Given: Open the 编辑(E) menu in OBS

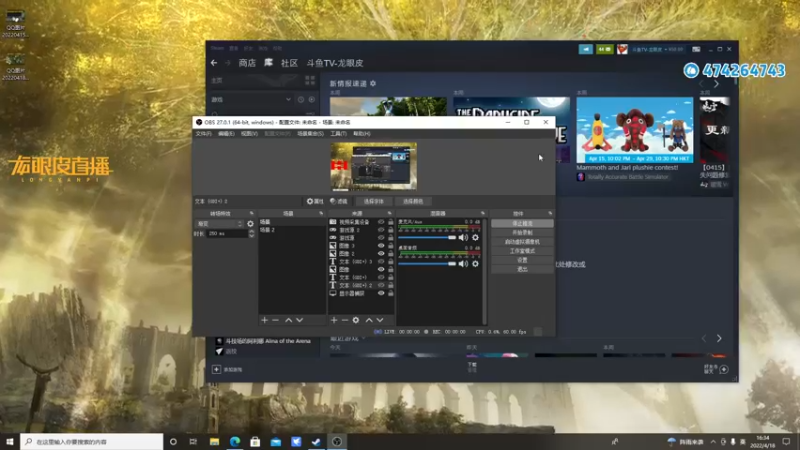Looking at the screenshot, I should click(x=226, y=134).
